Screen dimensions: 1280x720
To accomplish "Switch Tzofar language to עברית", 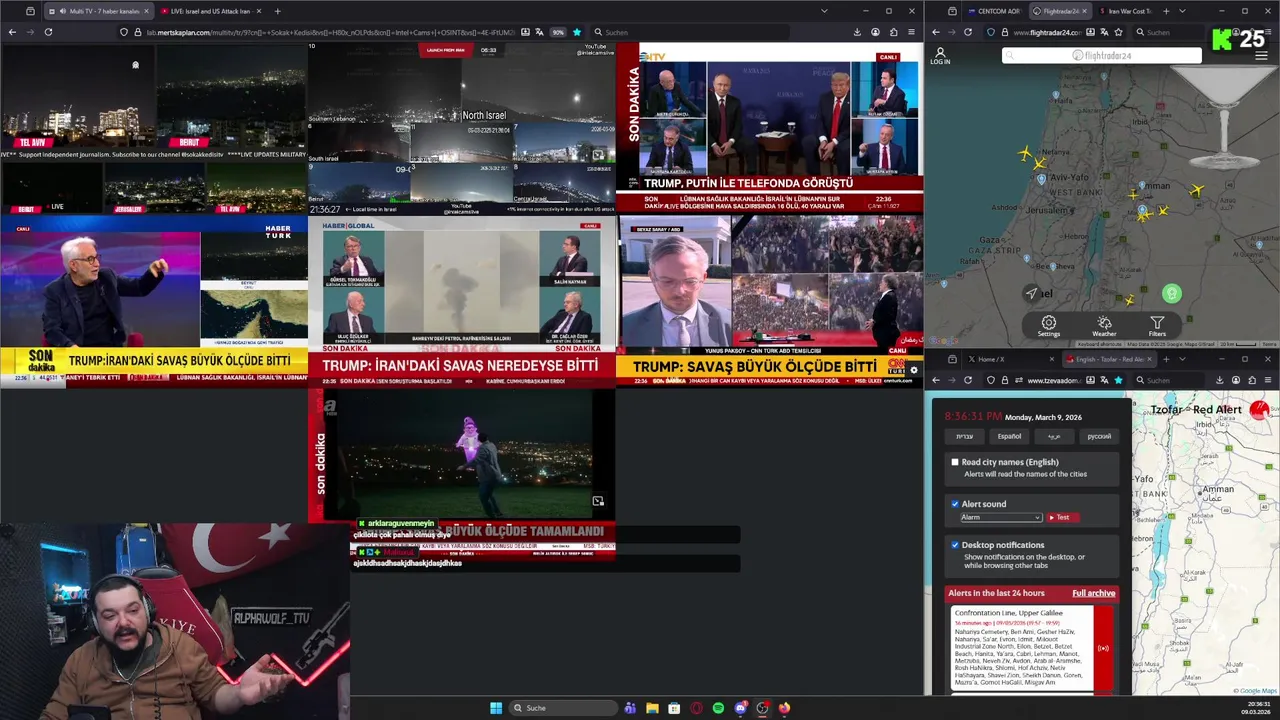I will tap(964, 436).
